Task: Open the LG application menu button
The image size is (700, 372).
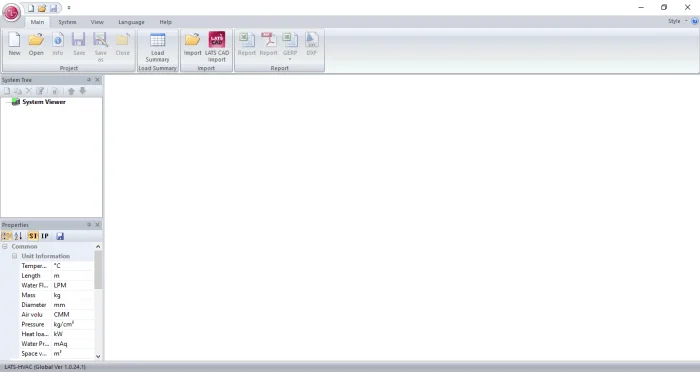Action: coord(12,13)
